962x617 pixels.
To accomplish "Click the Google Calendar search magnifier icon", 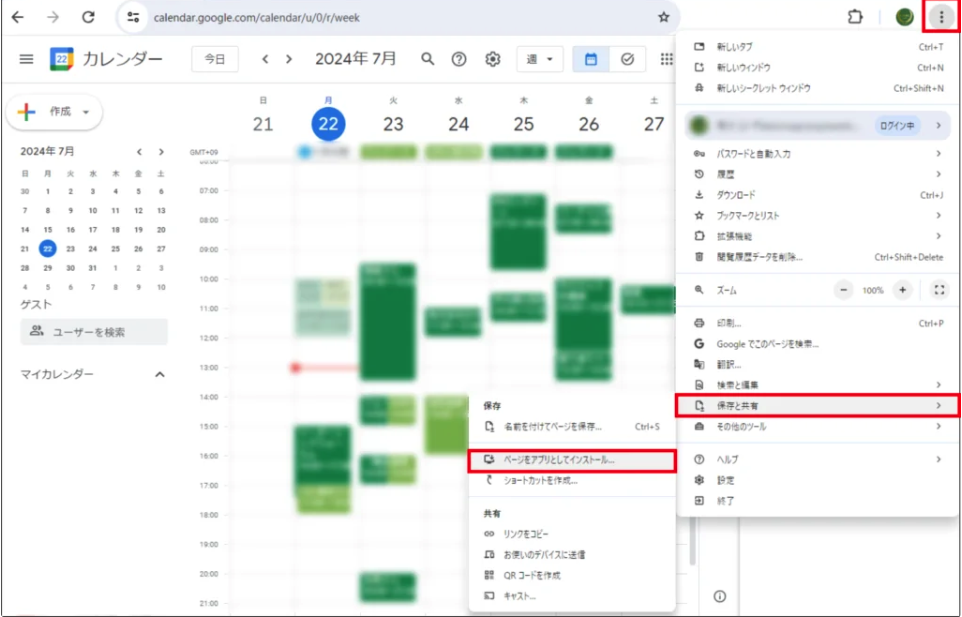I will pyautogui.click(x=427, y=59).
